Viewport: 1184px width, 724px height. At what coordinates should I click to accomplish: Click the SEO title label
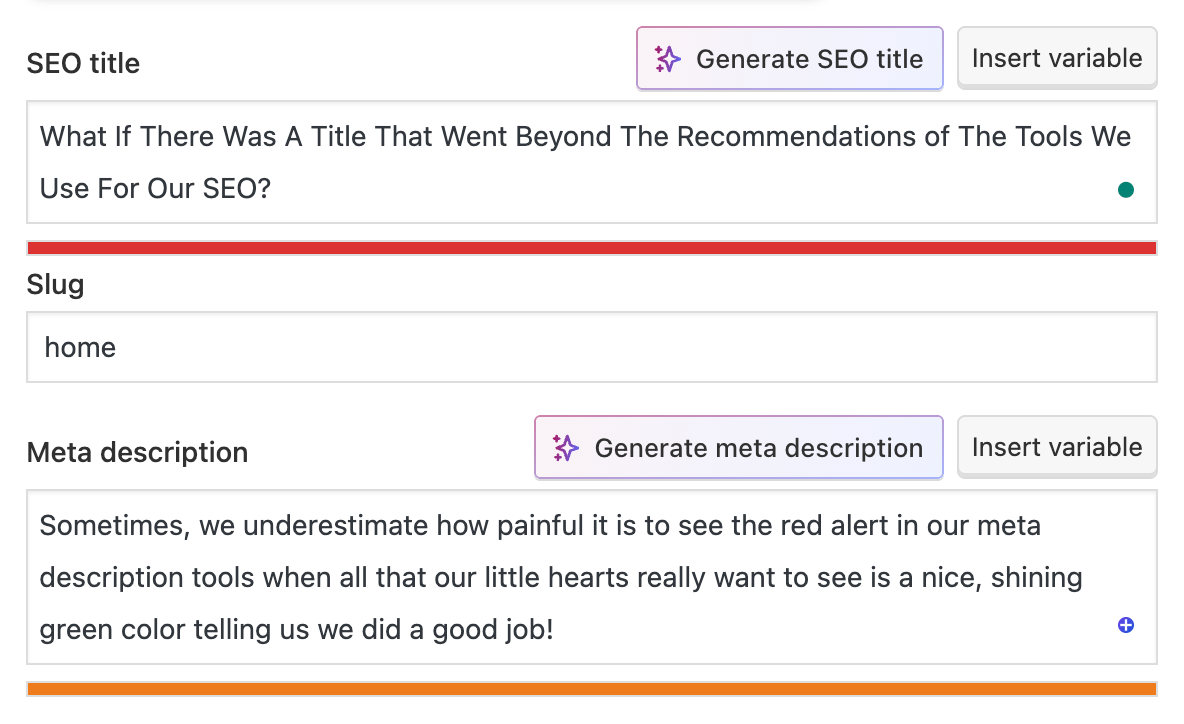(x=83, y=64)
